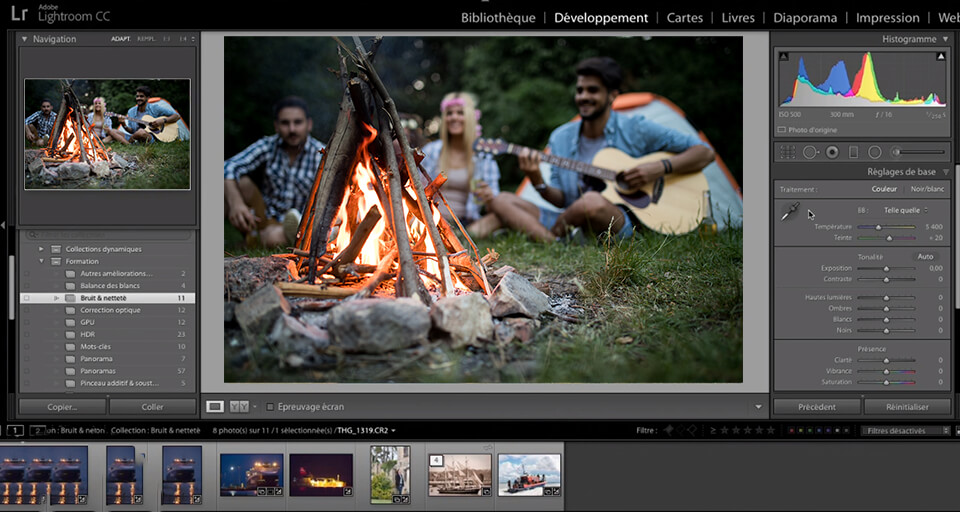Tick target box beside Bruit & netteté
Viewport: 960px width, 512px height.
point(26,298)
